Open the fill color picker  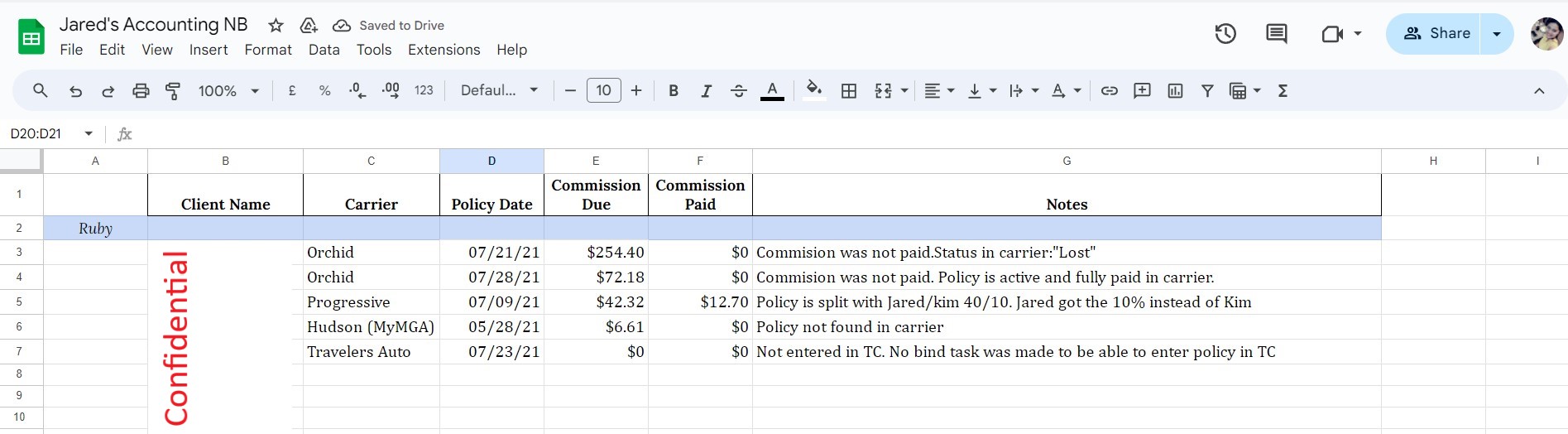click(x=813, y=89)
